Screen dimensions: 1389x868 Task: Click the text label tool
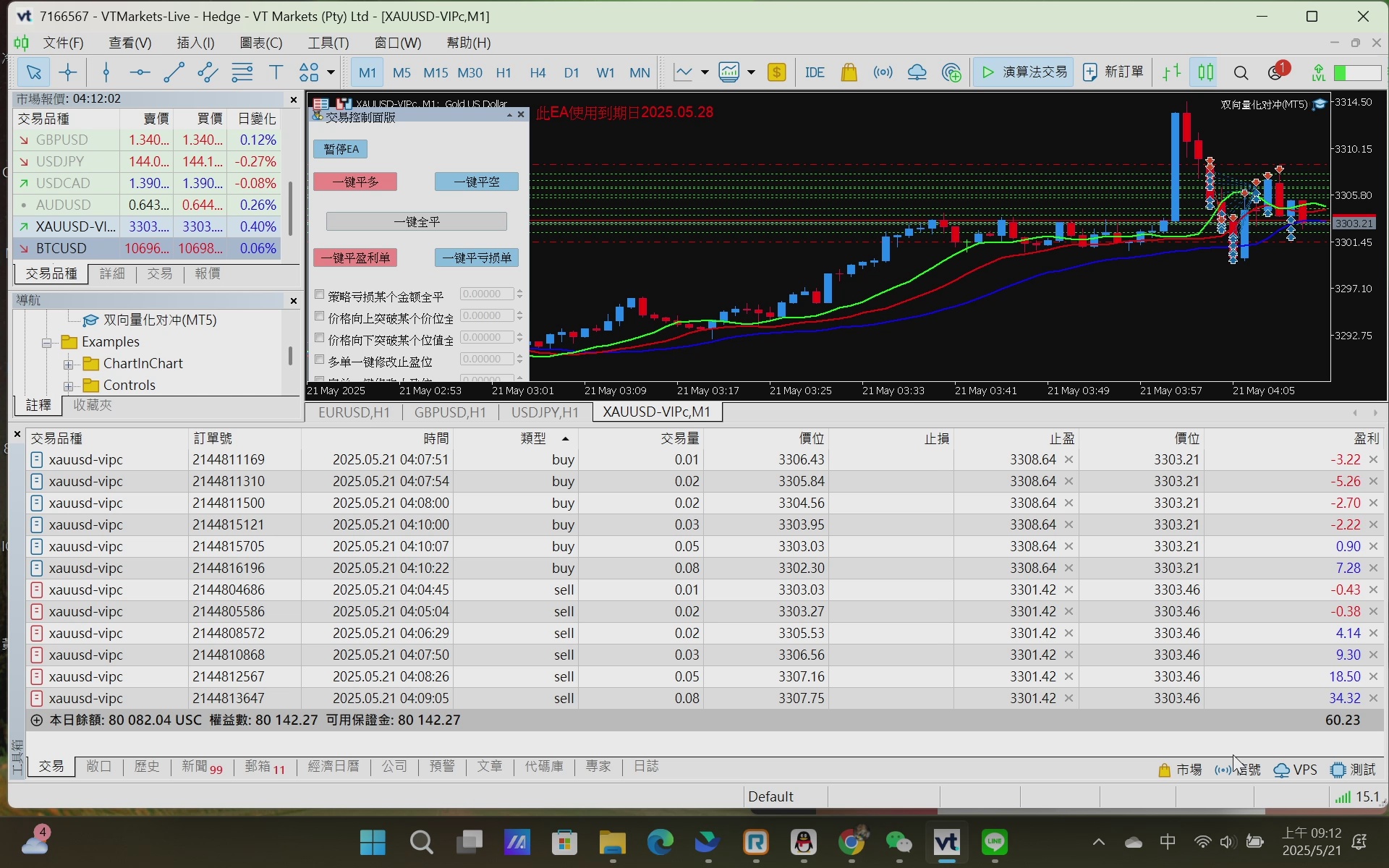pyautogui.click(x=276, y=72)
